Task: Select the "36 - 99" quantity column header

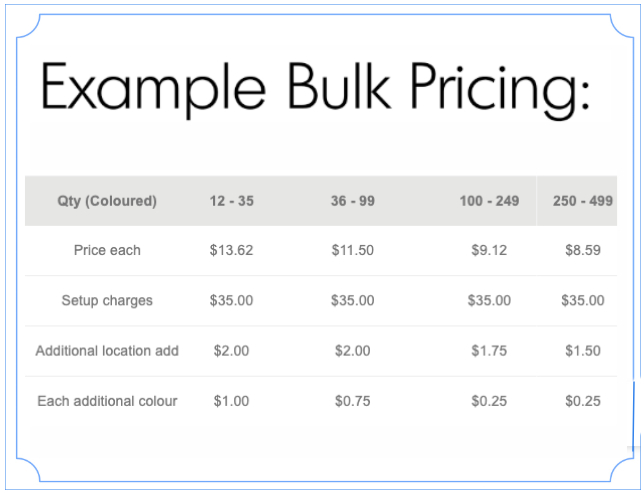Action: click(x=353, y=201)
